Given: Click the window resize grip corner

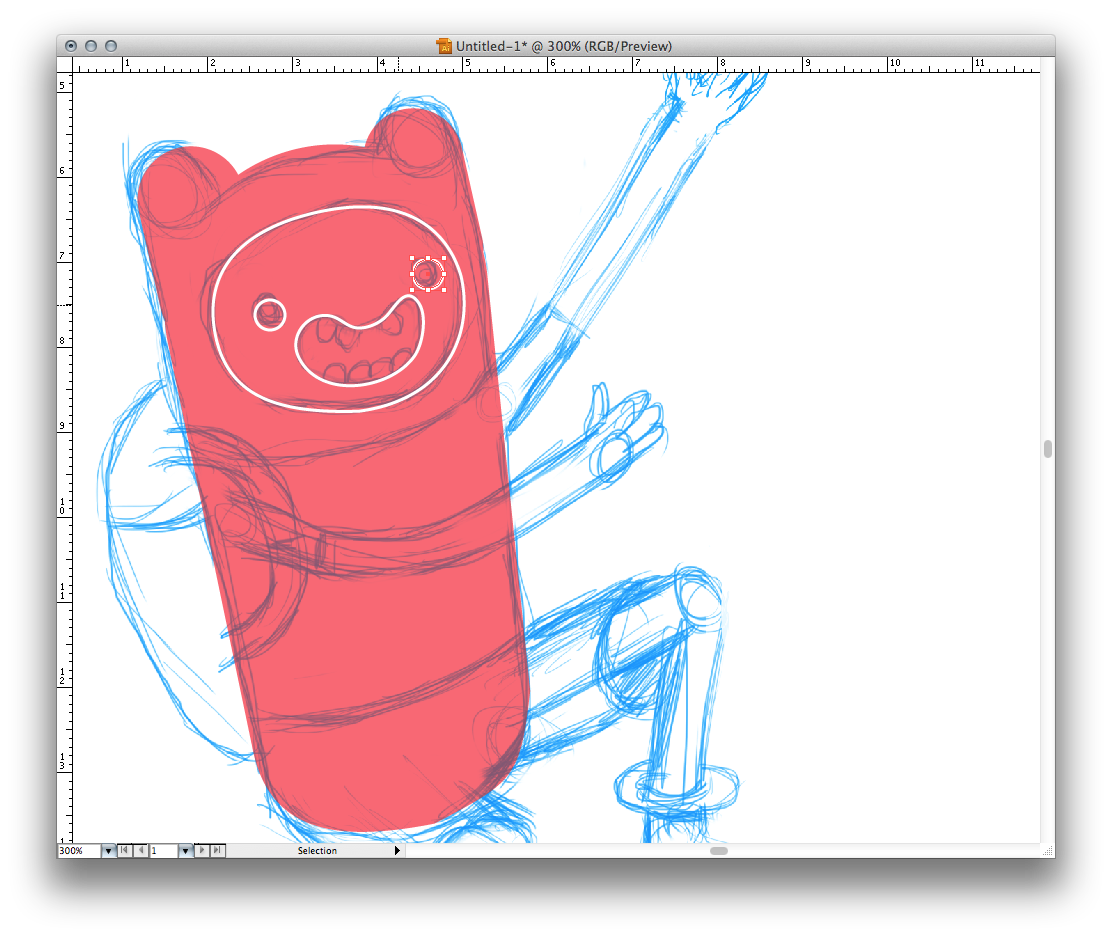Looking at the screenshot, I should pyautogui.click(x=1047, y=851).
